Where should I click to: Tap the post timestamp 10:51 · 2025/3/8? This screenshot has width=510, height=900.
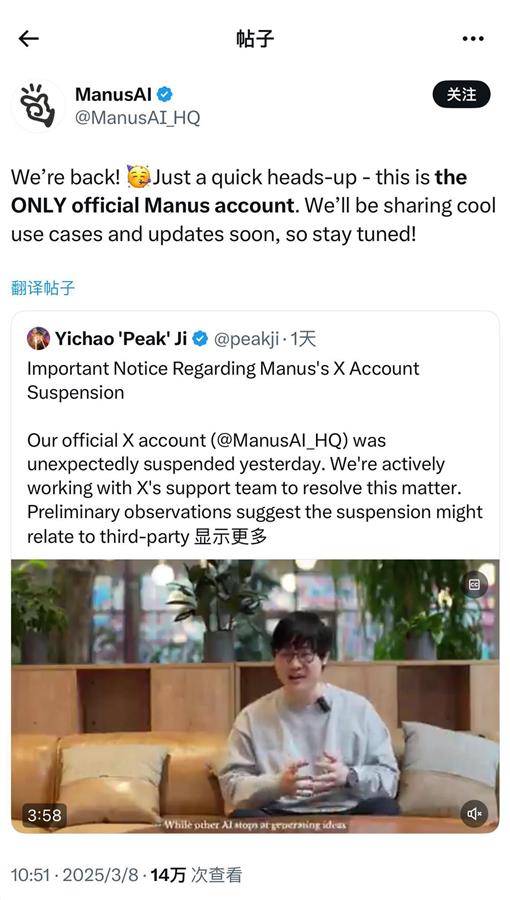point(75,875)
